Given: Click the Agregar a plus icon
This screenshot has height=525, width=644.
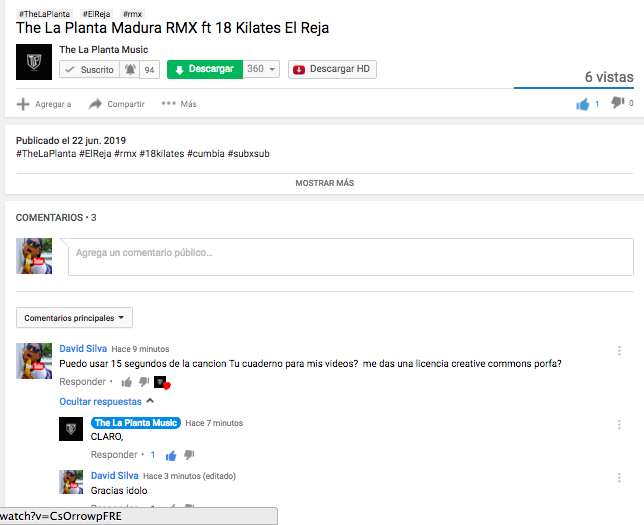Looking at the screenshot, I should (23, 104).
